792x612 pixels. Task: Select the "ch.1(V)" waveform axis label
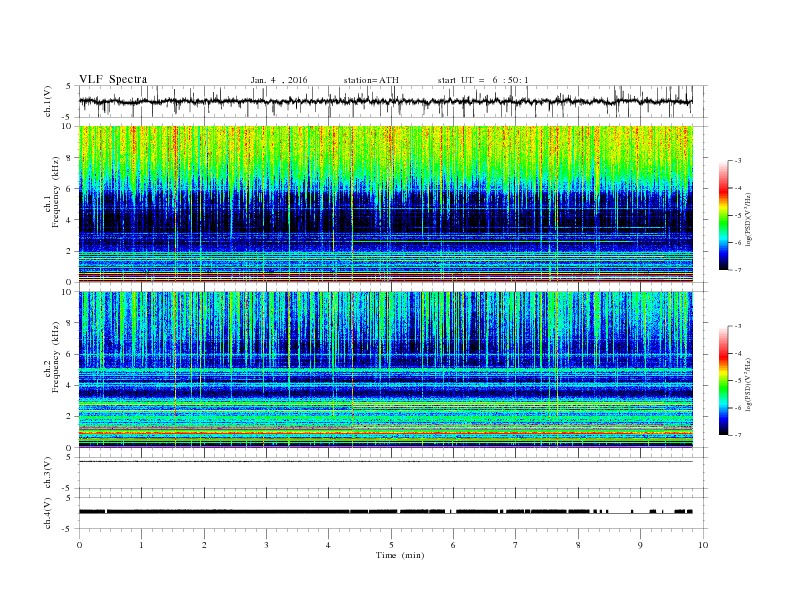pyautogui.click(x=48, y=101)
